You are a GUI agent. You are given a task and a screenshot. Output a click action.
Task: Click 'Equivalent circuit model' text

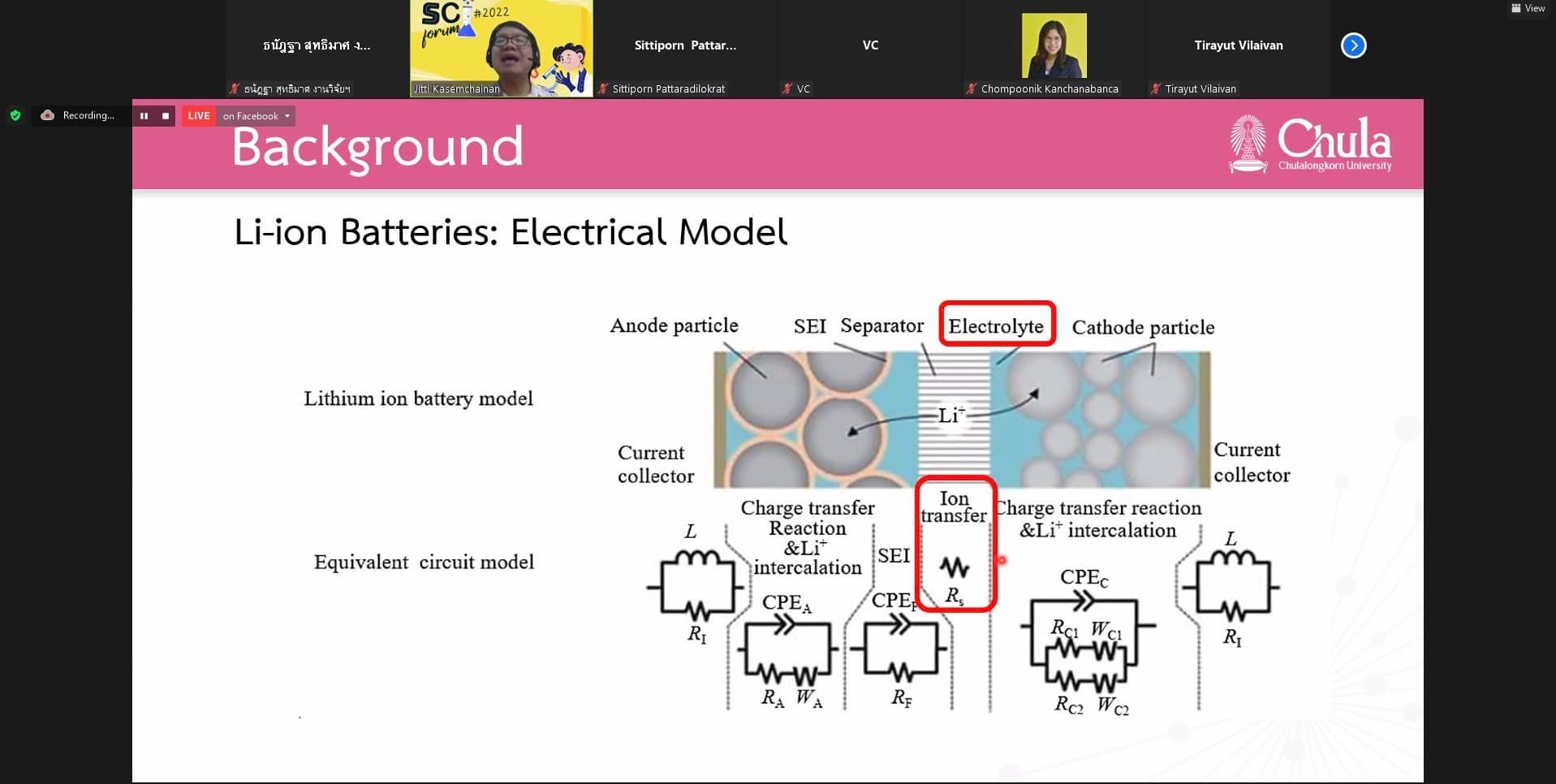pos(424,562)
